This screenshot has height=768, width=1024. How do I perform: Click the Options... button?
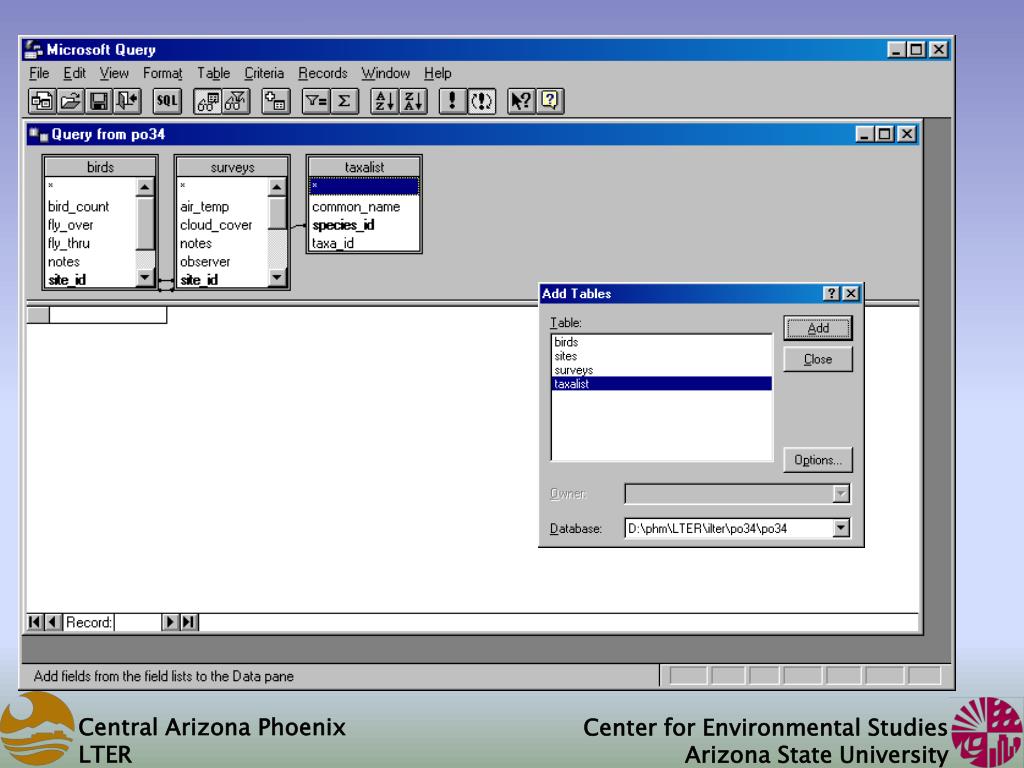coord(818,460)
